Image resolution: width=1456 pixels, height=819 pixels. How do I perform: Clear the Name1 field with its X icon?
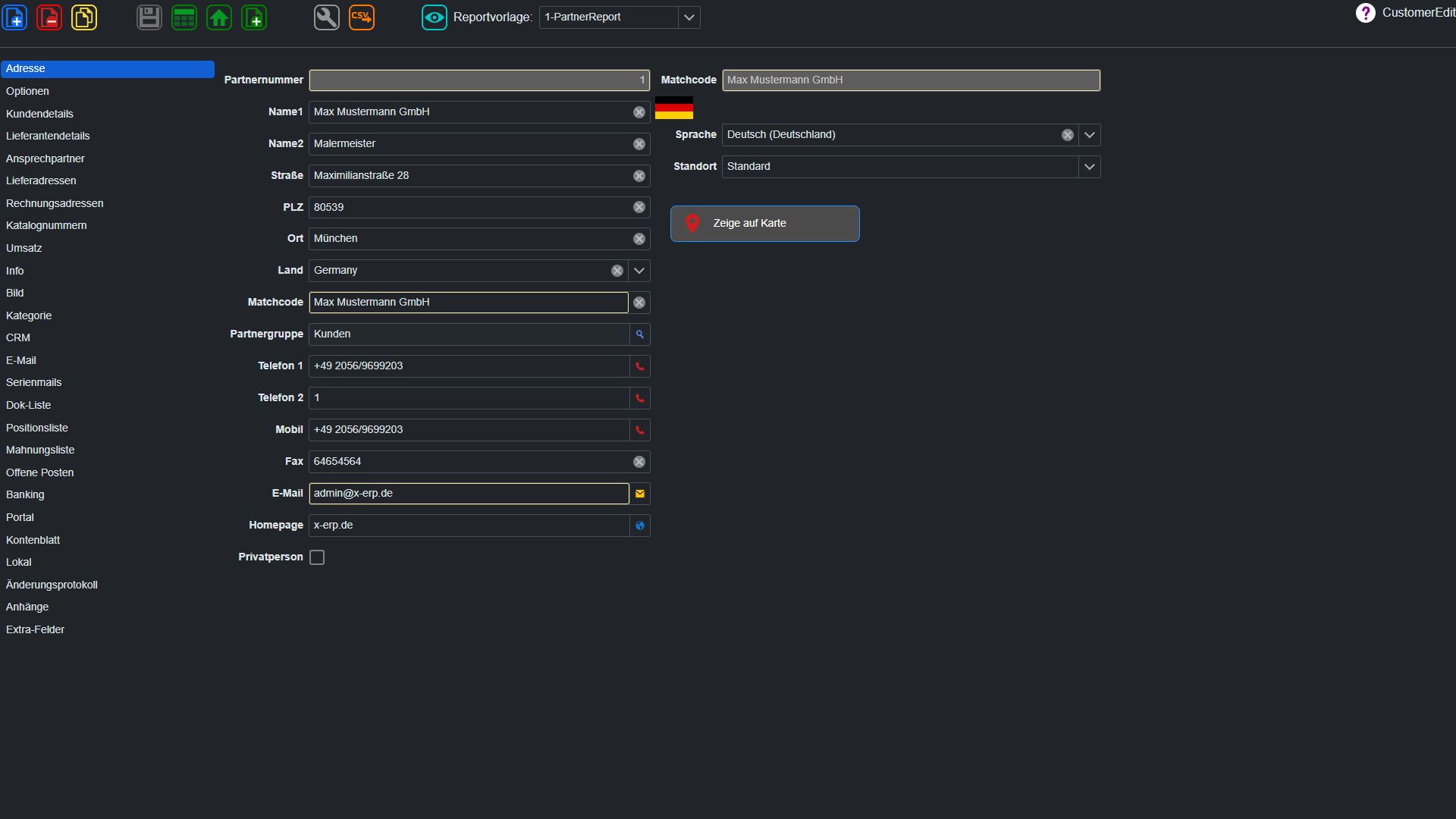(x=639, y=112)
